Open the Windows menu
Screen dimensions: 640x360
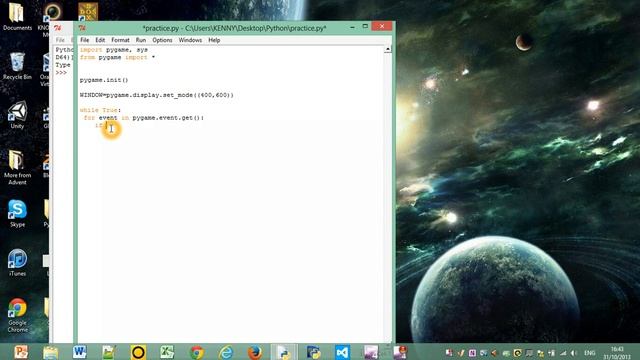[190, 40]
